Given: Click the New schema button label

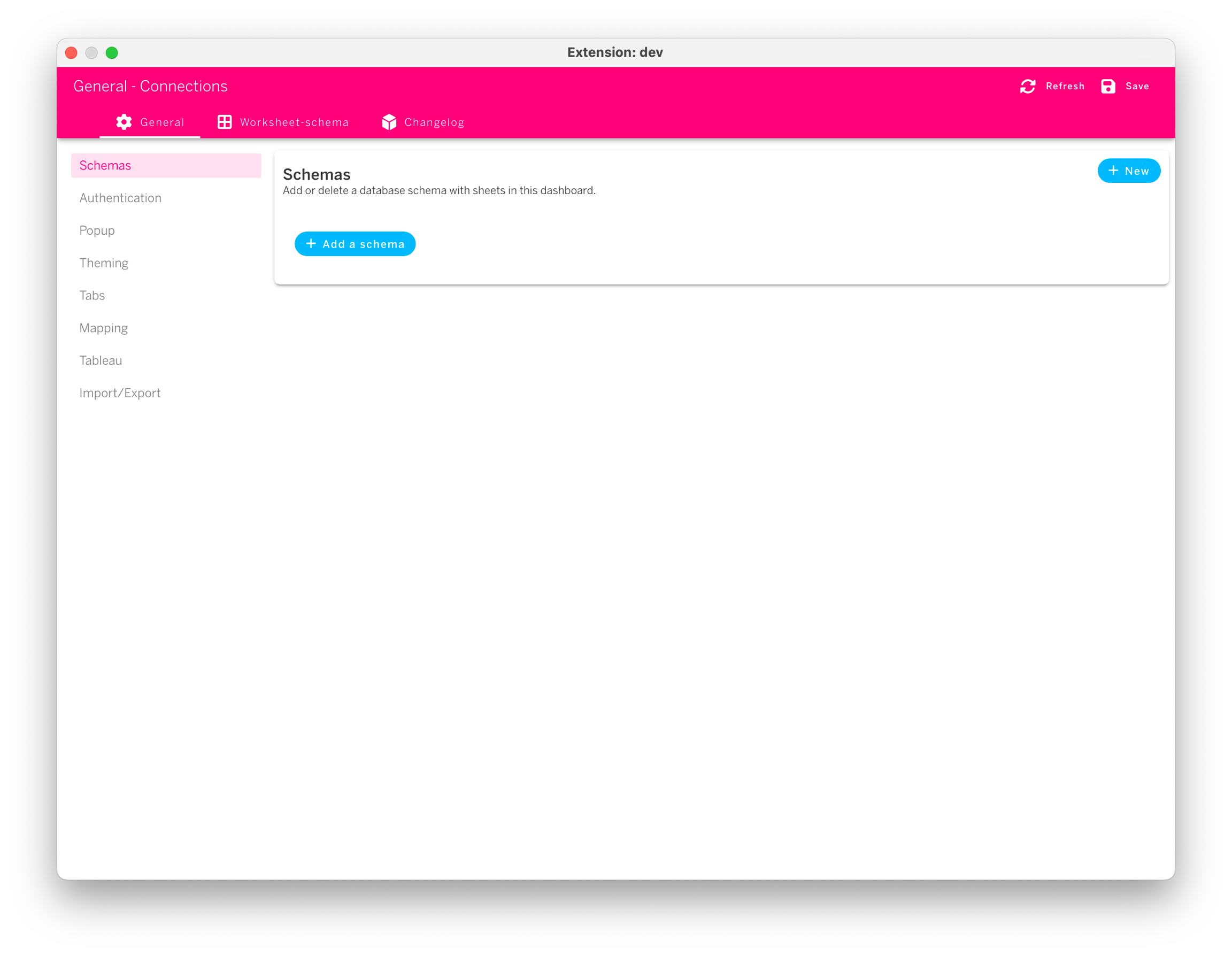Looking at the screenshot, I should [x=1136, y=171].
